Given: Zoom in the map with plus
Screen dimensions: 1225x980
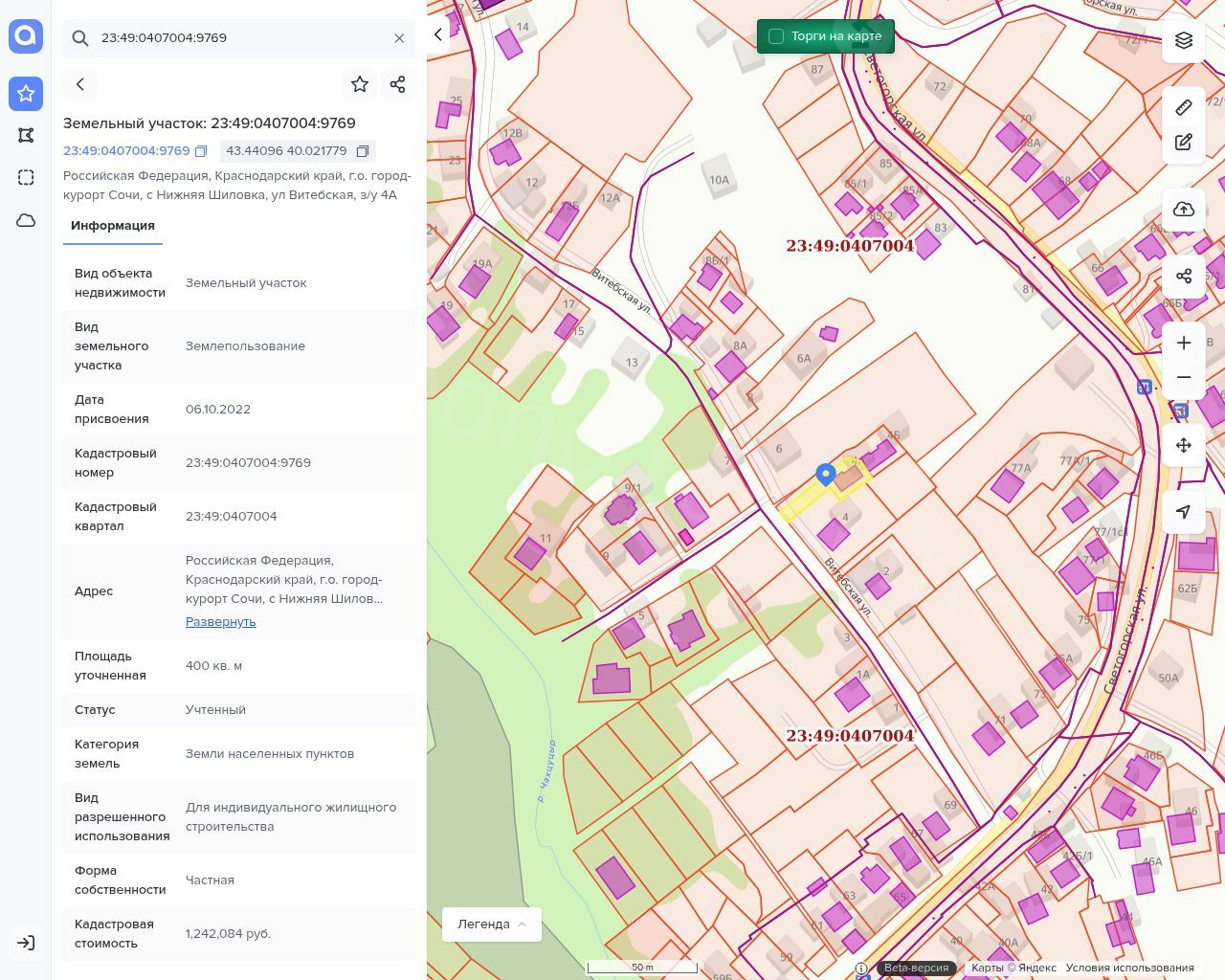Looking at the screenshot, I should [1184, 343].
